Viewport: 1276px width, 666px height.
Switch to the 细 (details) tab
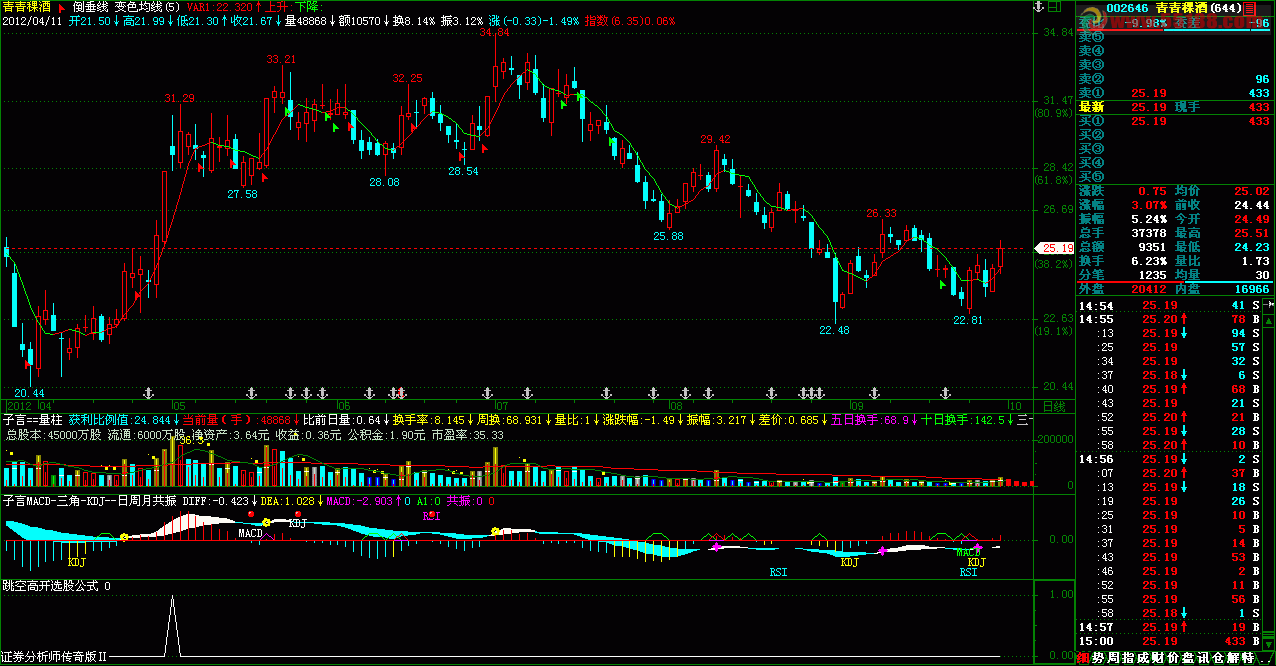pos(1083,658)
